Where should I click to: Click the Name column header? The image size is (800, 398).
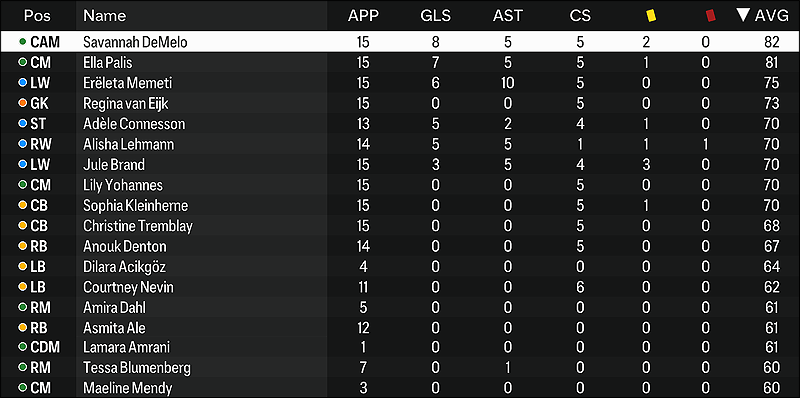coord(105,16)
